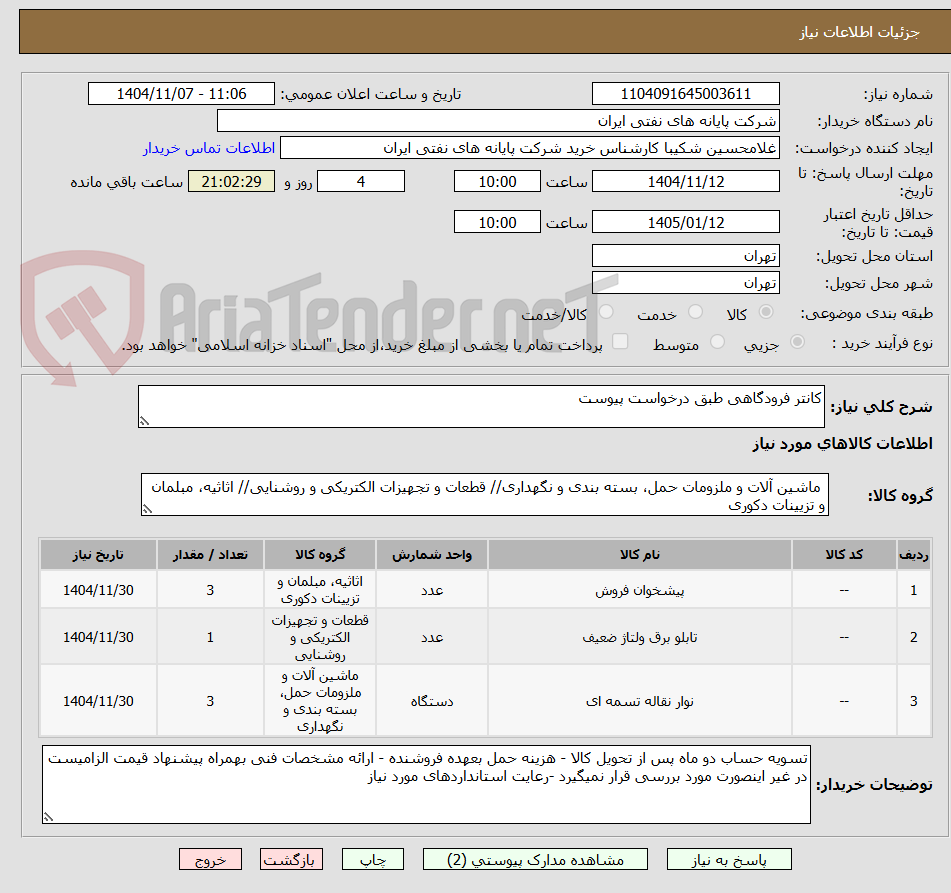Open 'اطلاعات تماس خریدار' link
The width and height of the screenshot is (951, 893).
tap(209, 148)
